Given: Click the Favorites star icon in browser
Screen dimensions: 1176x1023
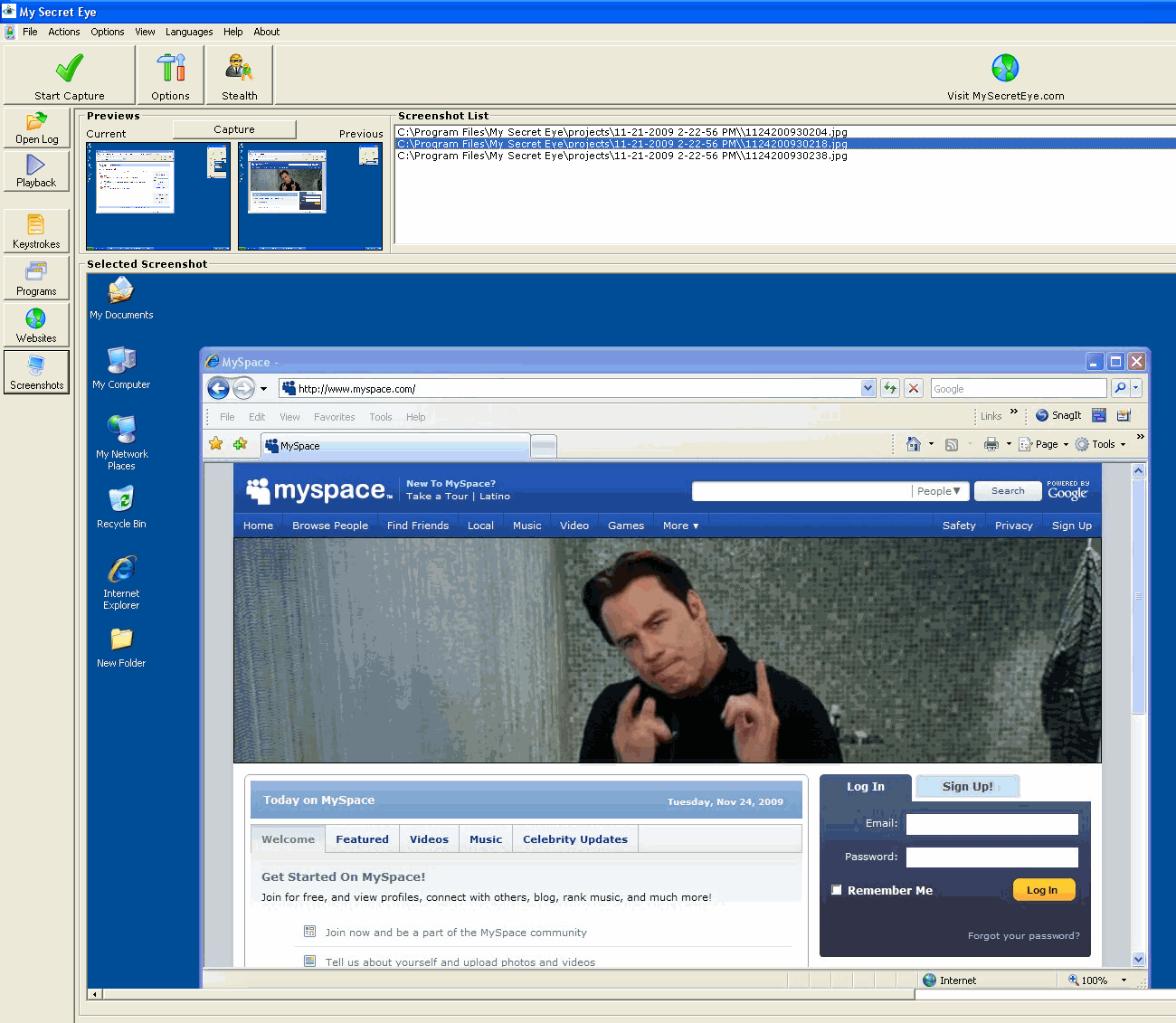Looking at the screenshot, I should coord(215,443).
